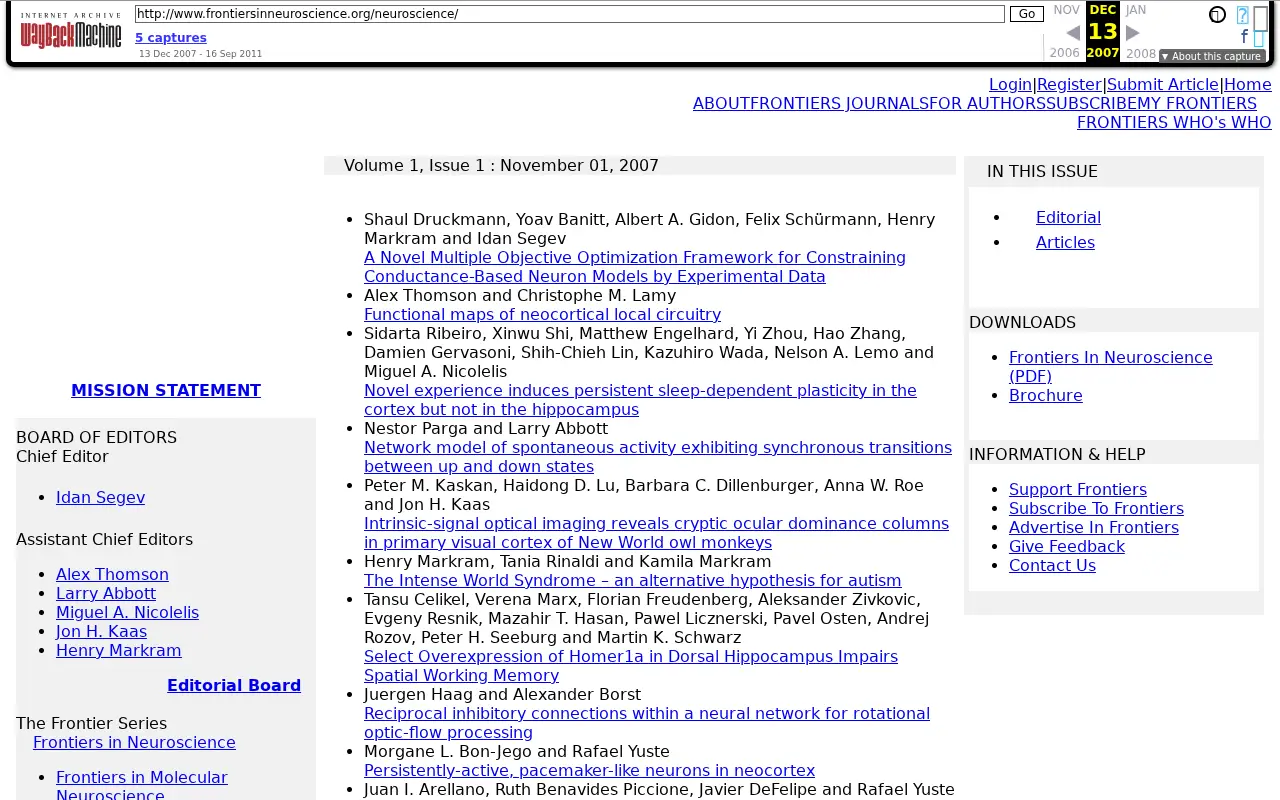Open the Wayback help question-mark icon
The width and height of the screenshot is (1280, 800).
click(1242, 15)
